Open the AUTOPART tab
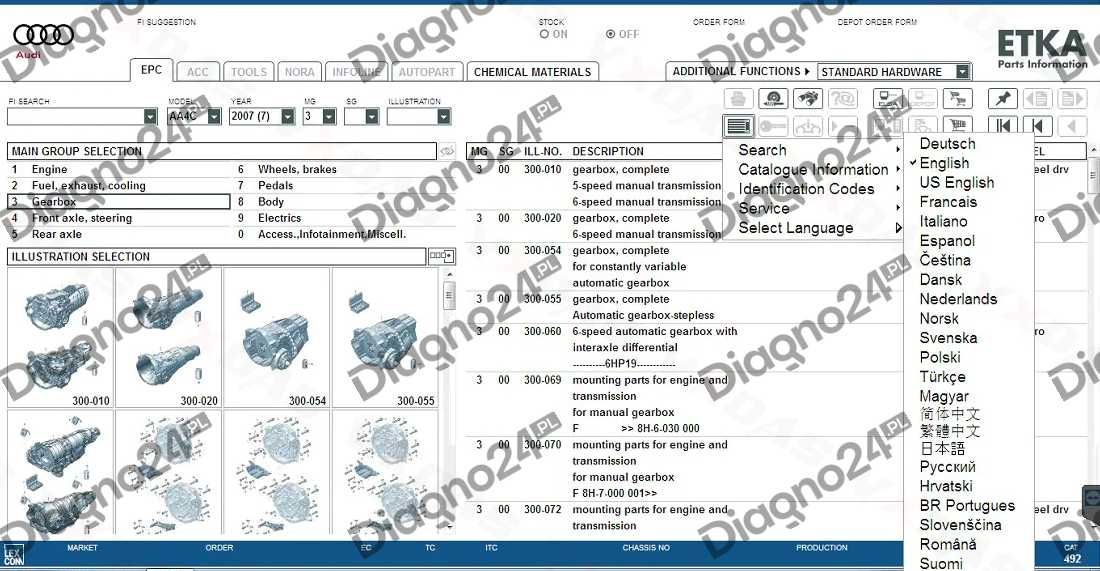 coord(427,72)
